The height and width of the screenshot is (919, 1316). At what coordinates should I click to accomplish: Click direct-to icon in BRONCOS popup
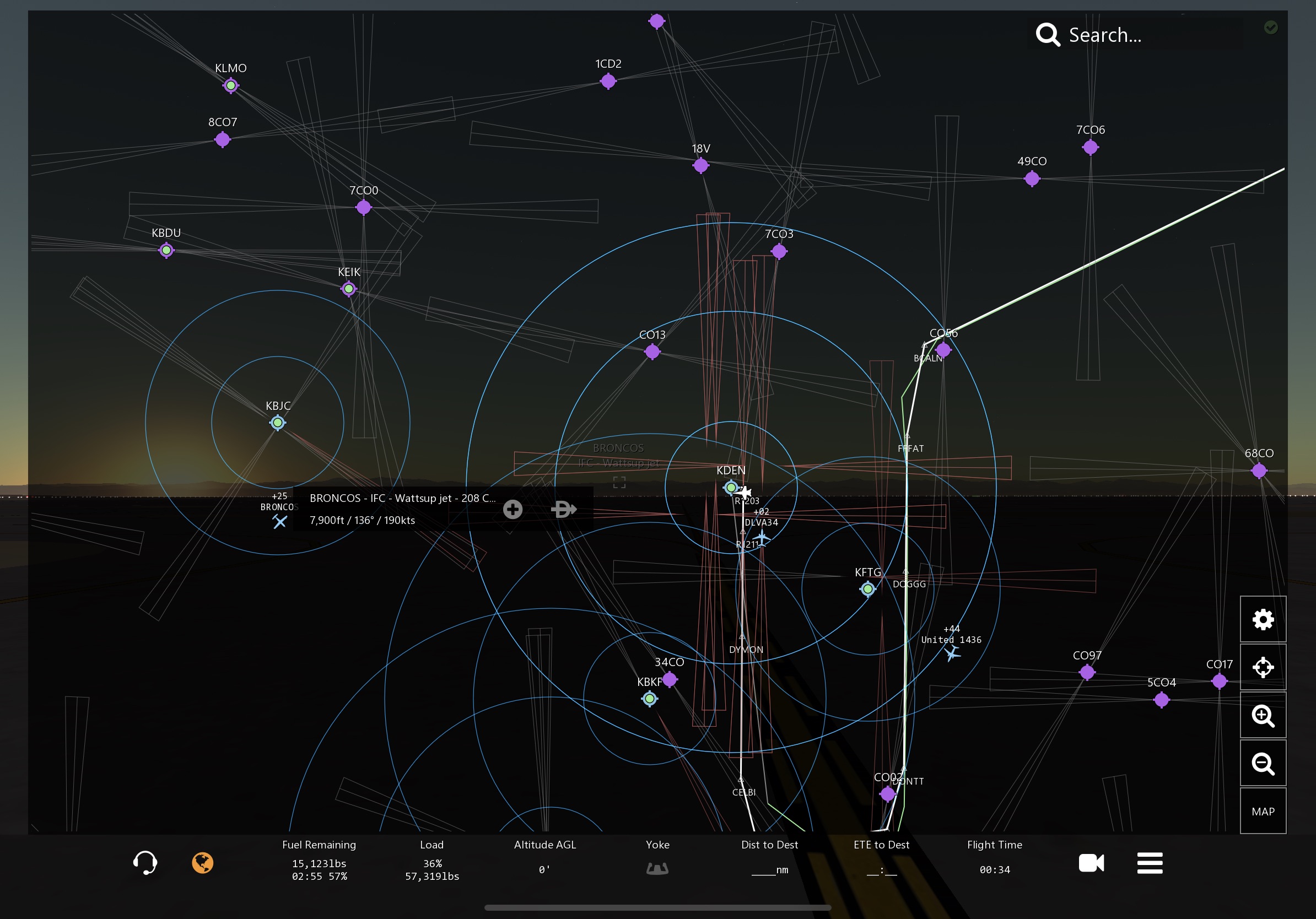point(563,509)
